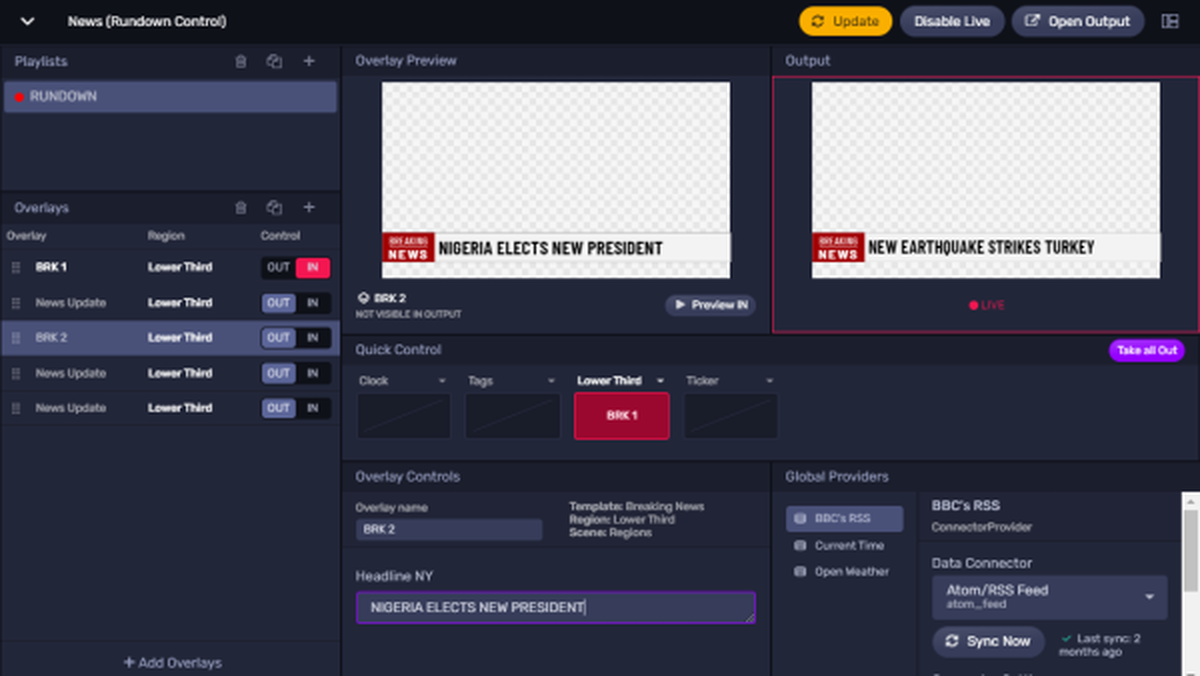Expand the Clock quick control dropdown
This screenshot has width=1200, height=676.
point(442,381)
